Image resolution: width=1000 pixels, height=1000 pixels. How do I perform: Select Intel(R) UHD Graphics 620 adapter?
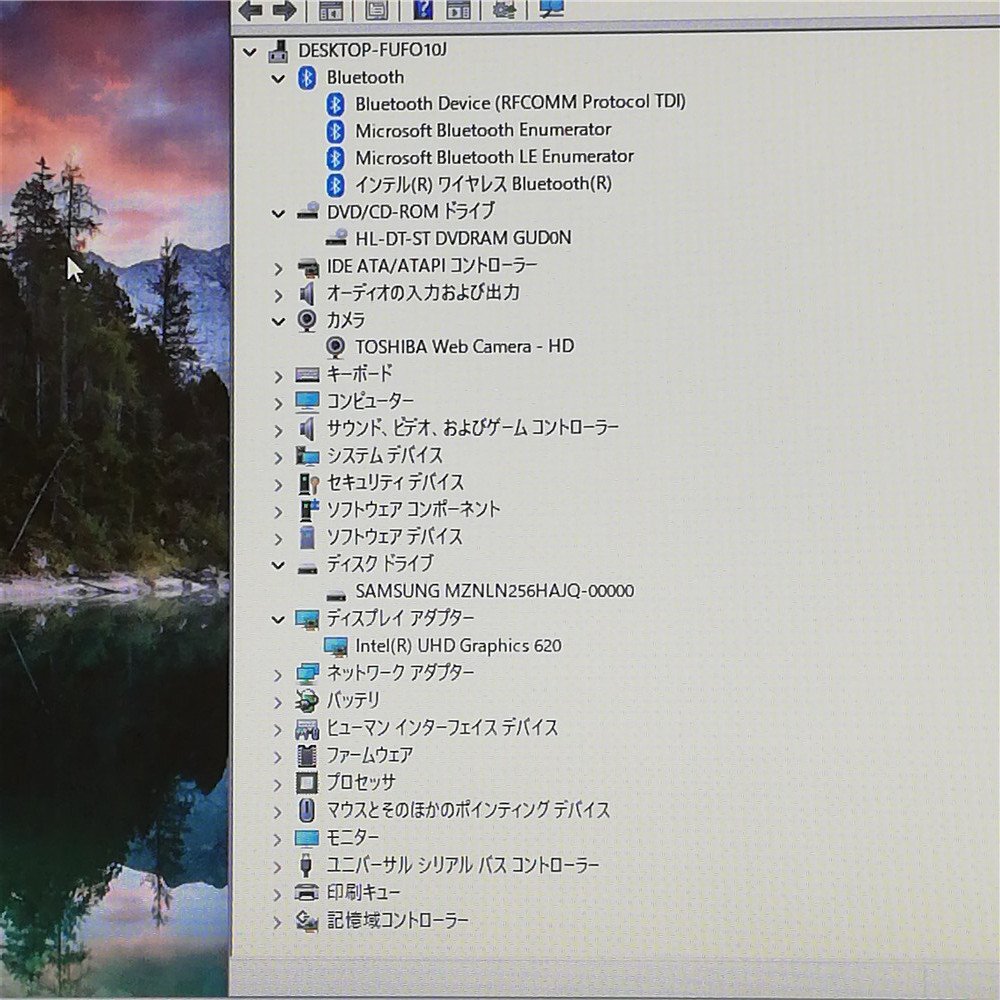pyautogui.click(x=458, y=645)
